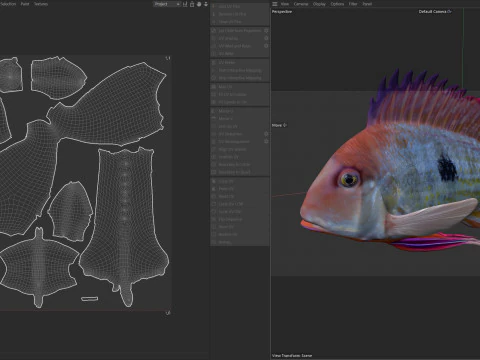This screenshot has height=360, width=480.
Task: Click the Perspective view label
Action: click(282, 12)
